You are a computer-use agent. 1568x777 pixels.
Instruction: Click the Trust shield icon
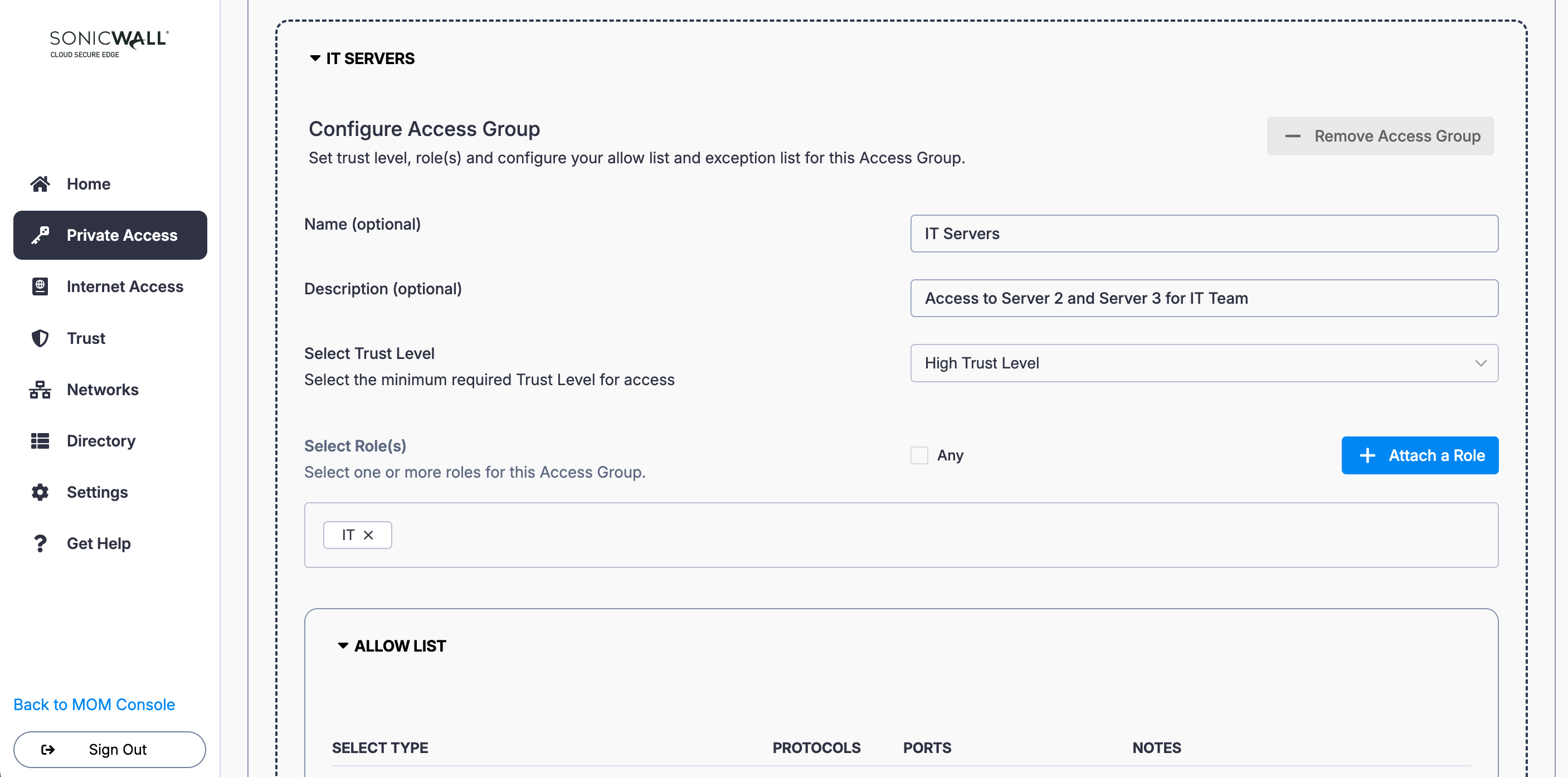pos(40,338)
